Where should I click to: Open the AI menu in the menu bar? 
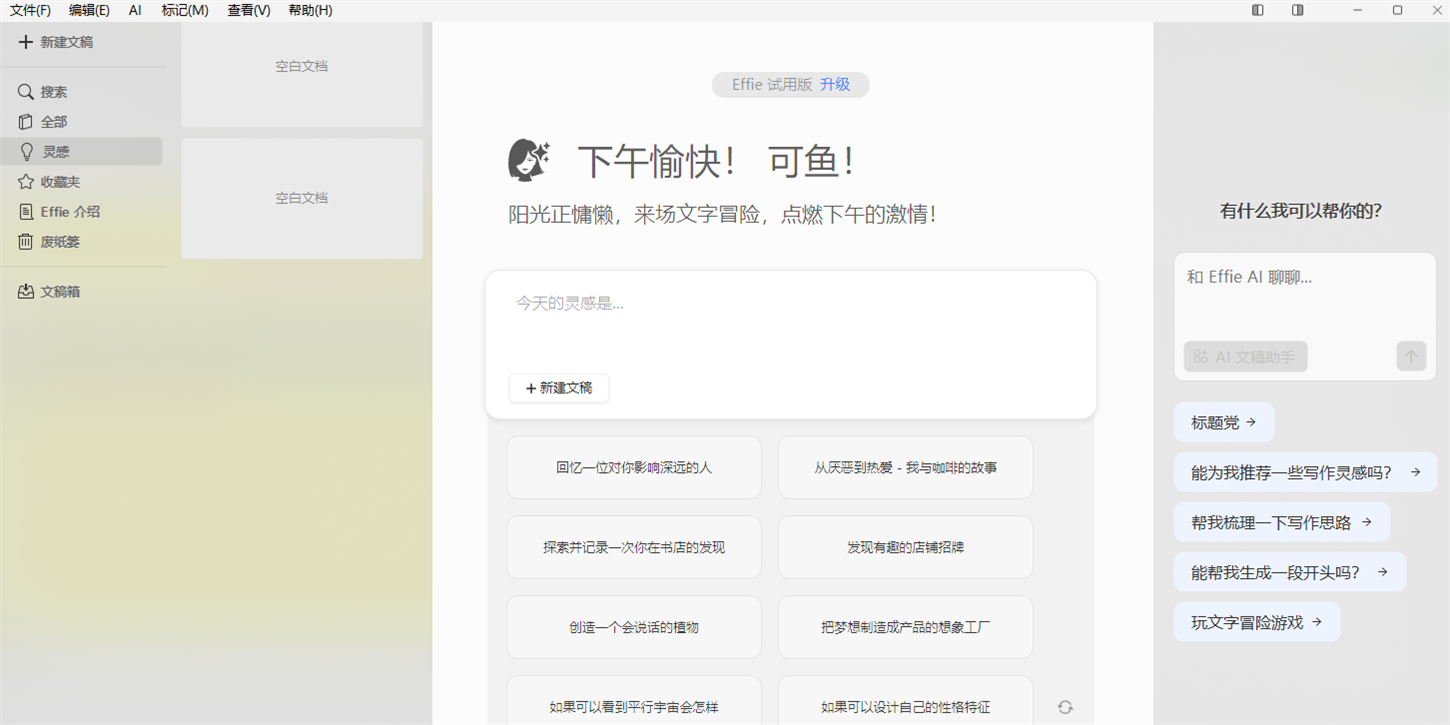135,10
